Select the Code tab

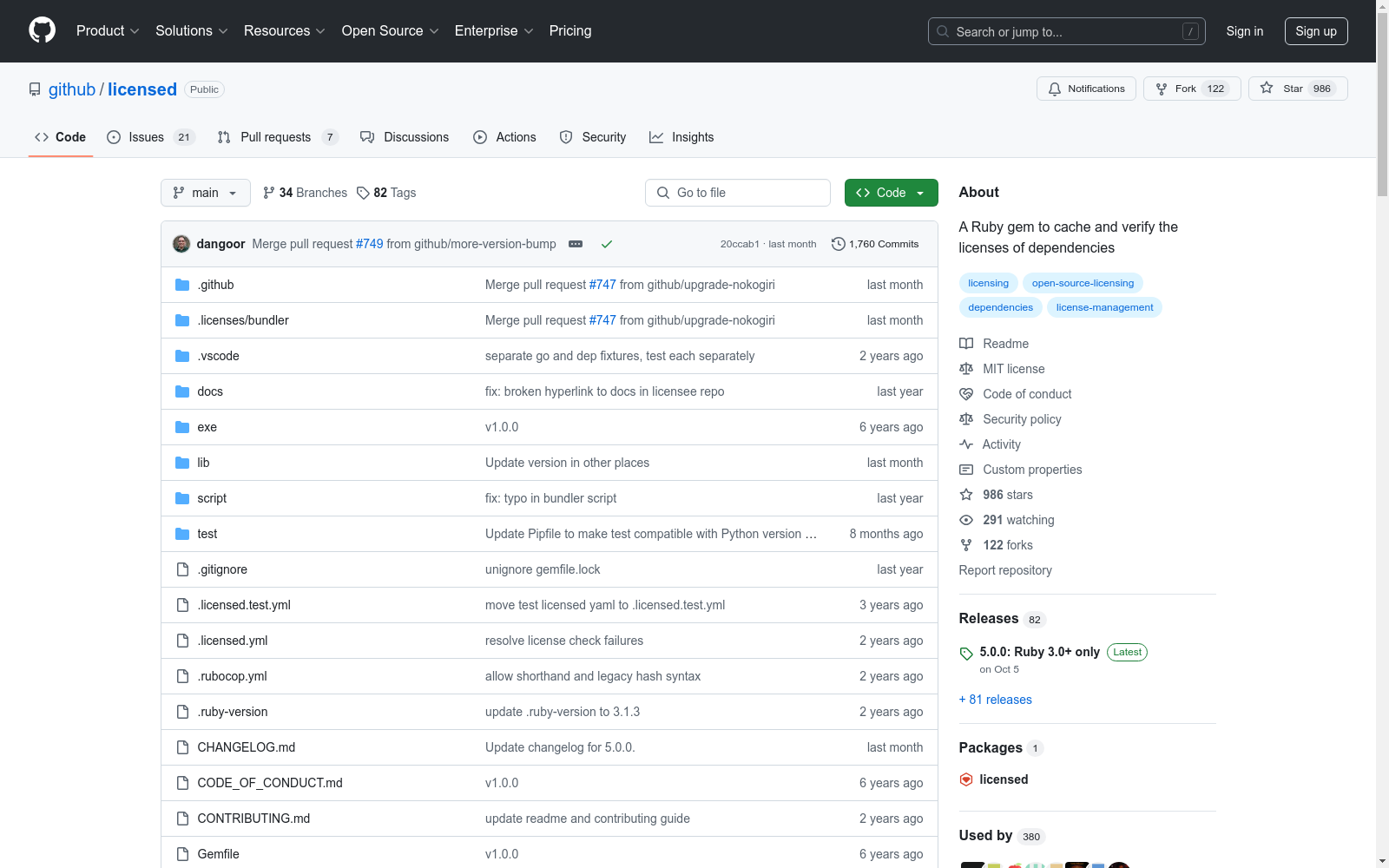pos(60,137)
